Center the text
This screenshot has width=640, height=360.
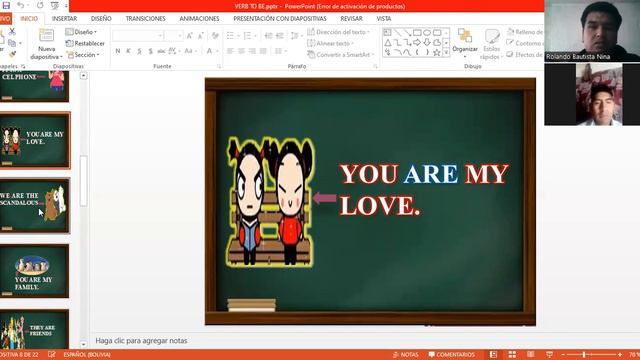(x=241, y=51)
